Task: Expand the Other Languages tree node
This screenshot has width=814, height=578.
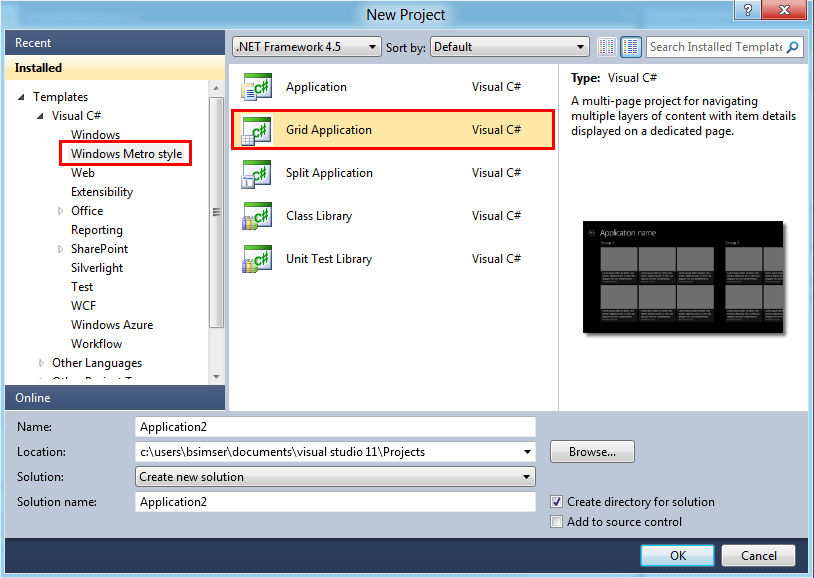Action: coord(42,363)
